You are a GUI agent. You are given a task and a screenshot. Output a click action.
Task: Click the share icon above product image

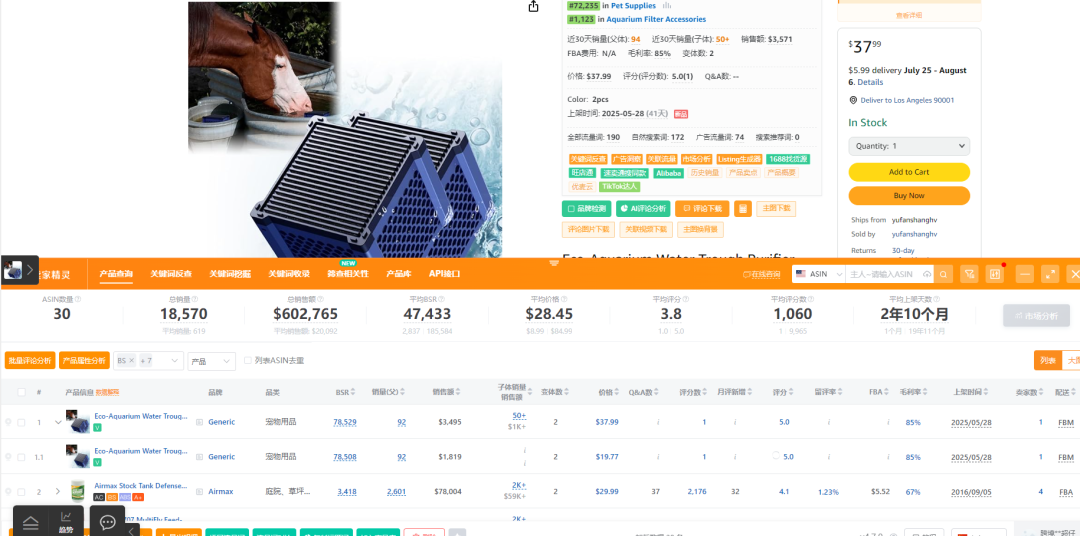(533, 6)
